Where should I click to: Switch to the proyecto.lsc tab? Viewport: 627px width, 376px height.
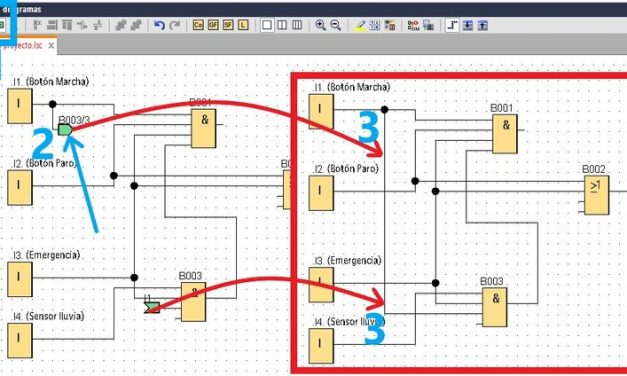click(x=23, y=46)
